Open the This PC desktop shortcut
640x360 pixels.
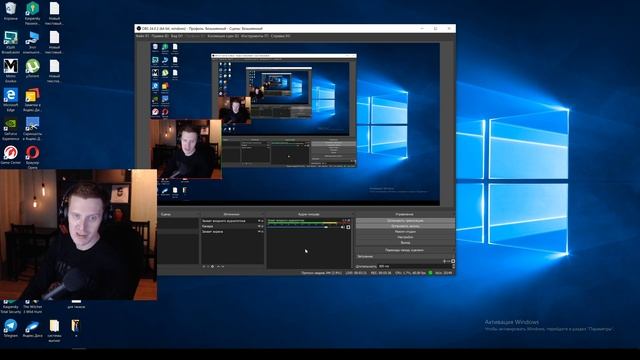pyautogui.click(x=32, y=42)
